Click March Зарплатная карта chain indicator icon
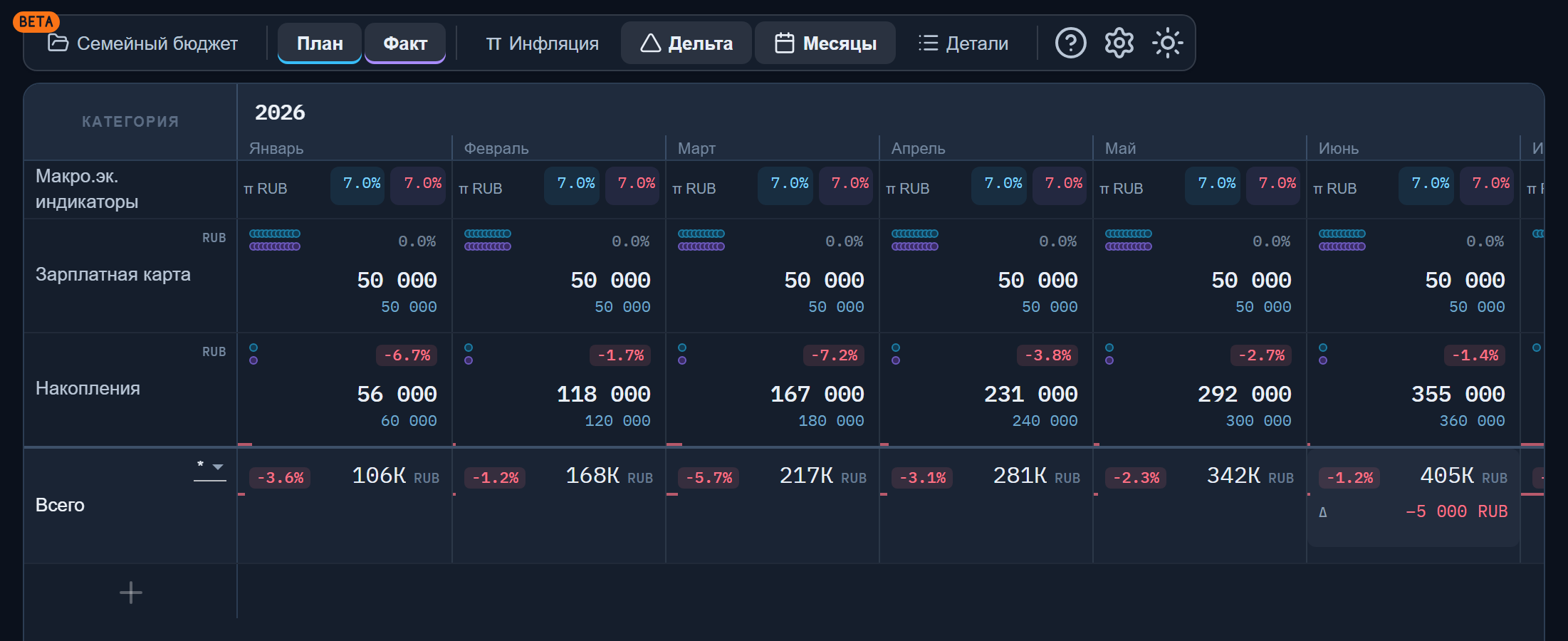This screenshot has width=1568, height=641. point(701,240)
